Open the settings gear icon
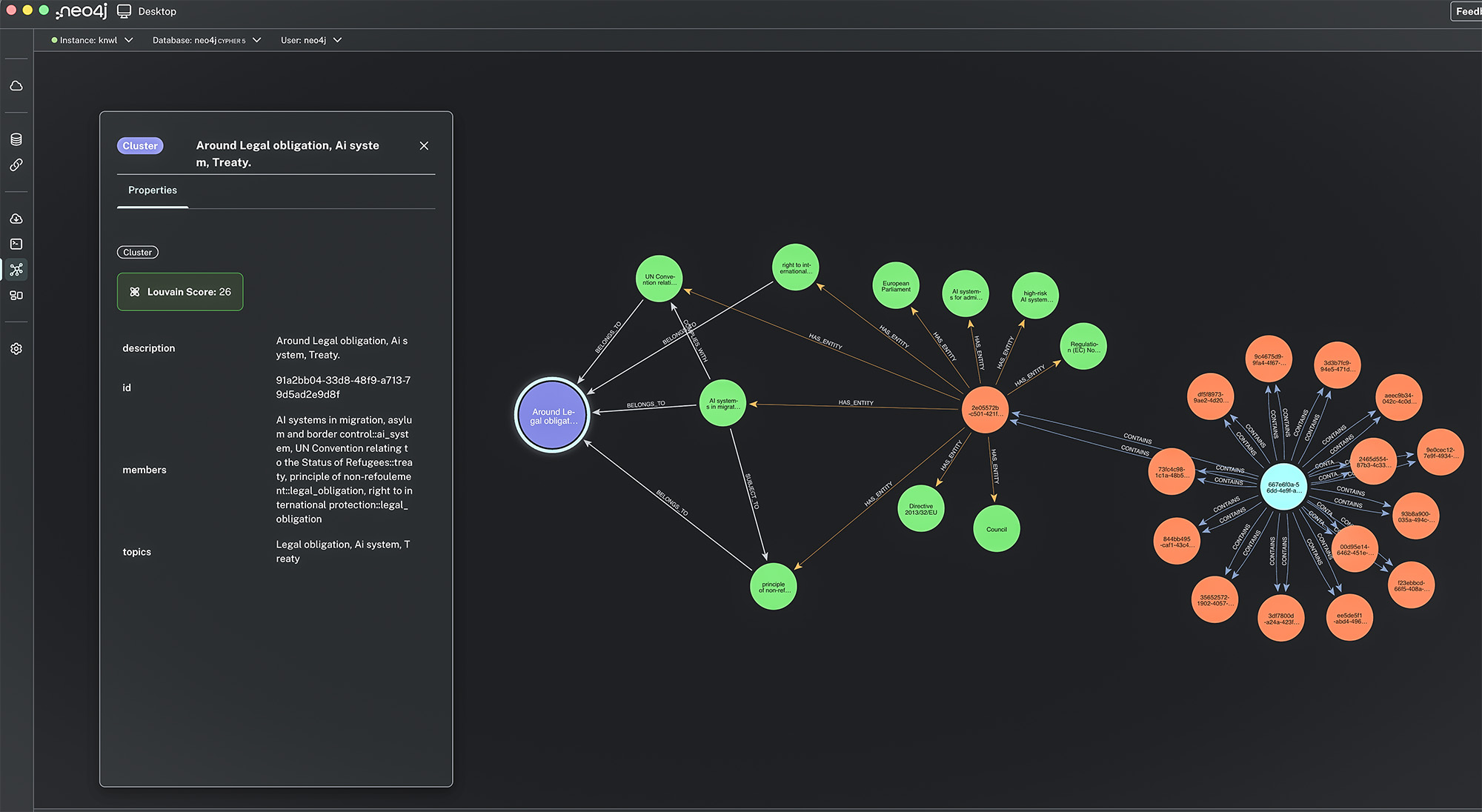The width and height of the screenshot is (1482, 812). (x=16, y=348)
